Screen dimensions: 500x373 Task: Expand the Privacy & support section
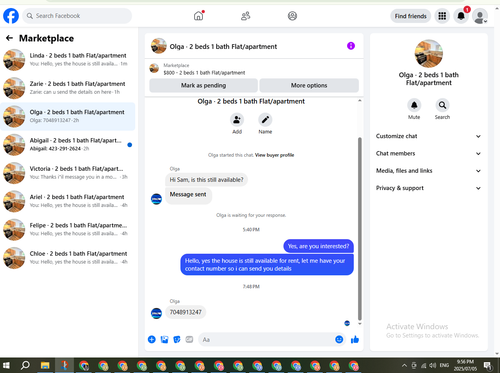point(428,188)
